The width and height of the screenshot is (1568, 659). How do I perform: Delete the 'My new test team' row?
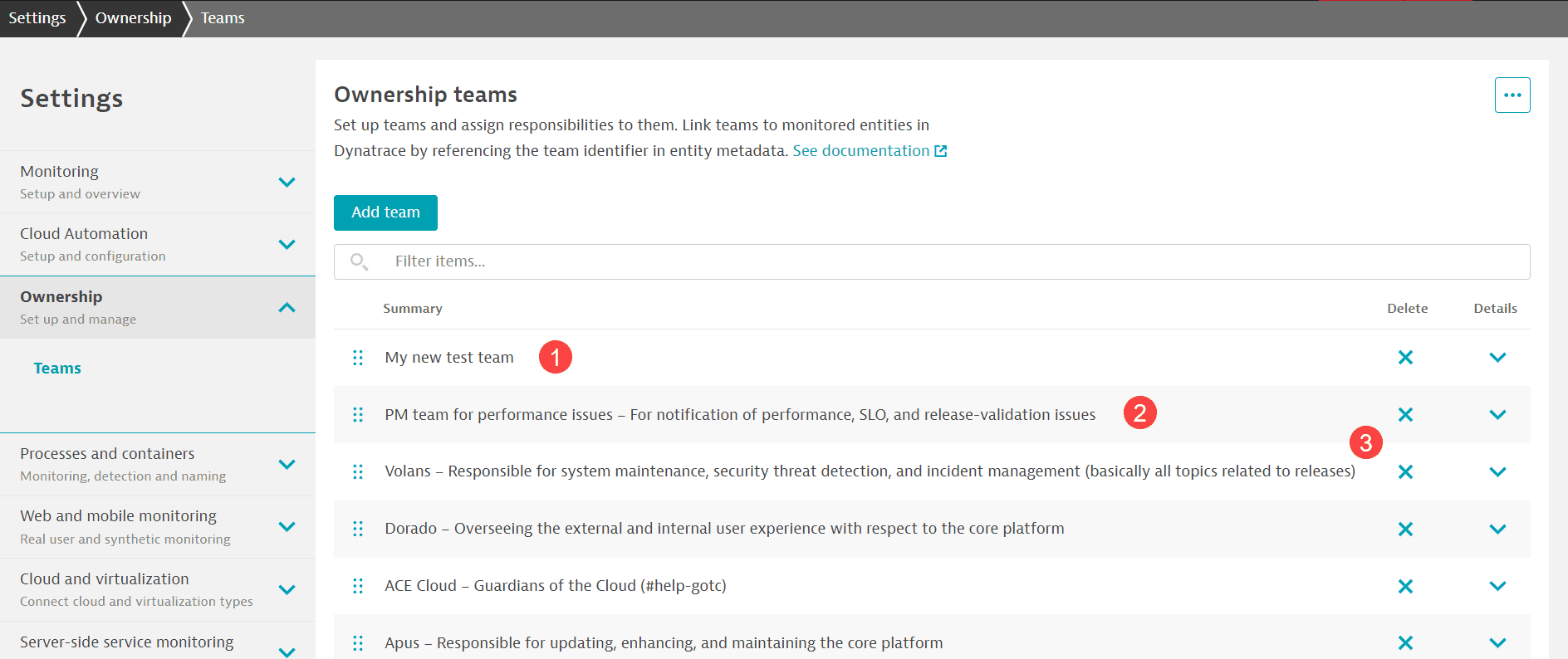click(x=1405, y=358)
